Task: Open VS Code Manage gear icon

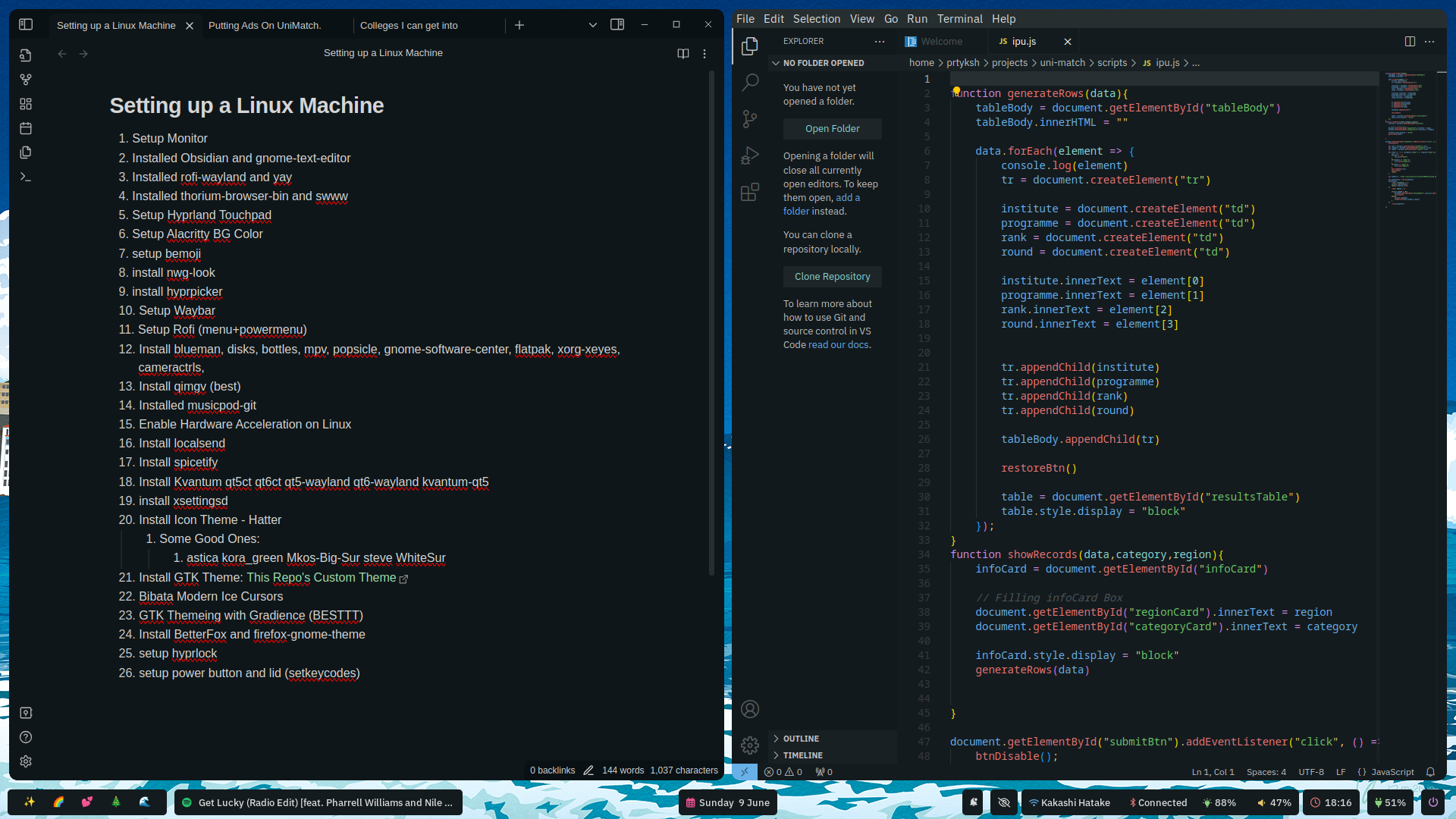Action: coord(750,745)
